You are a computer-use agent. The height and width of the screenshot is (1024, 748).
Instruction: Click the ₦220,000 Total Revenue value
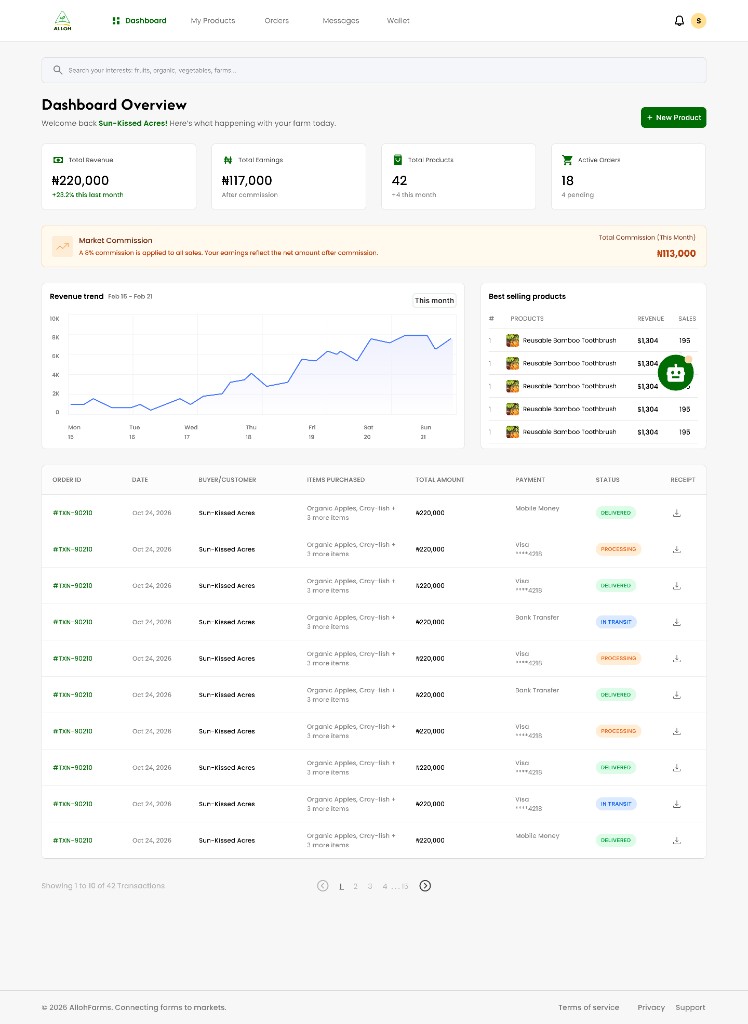[80, 180]
